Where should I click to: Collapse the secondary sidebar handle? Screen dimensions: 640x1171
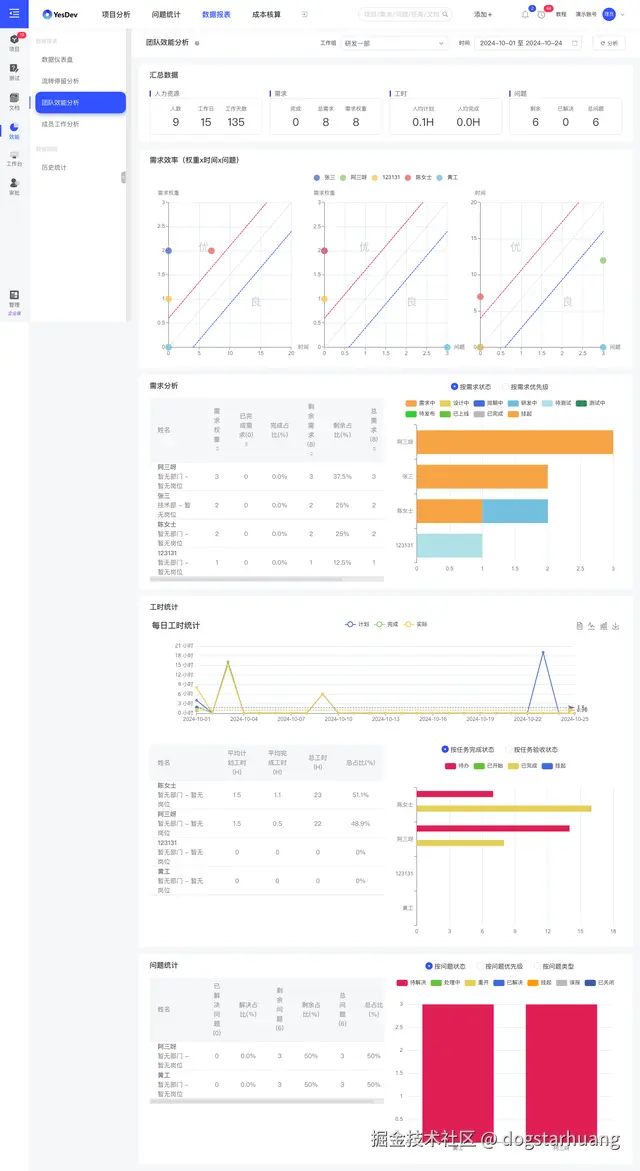(x=123, y=177)
